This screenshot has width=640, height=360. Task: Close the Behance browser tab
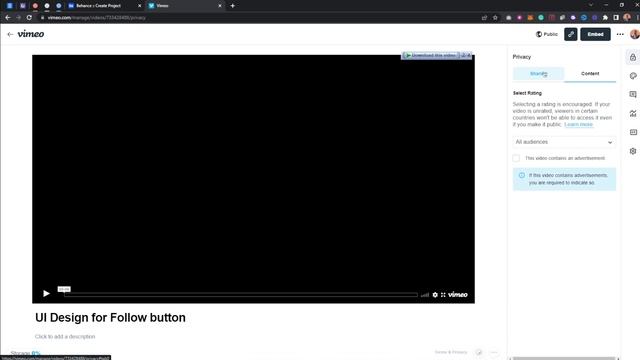click(139, 6)
